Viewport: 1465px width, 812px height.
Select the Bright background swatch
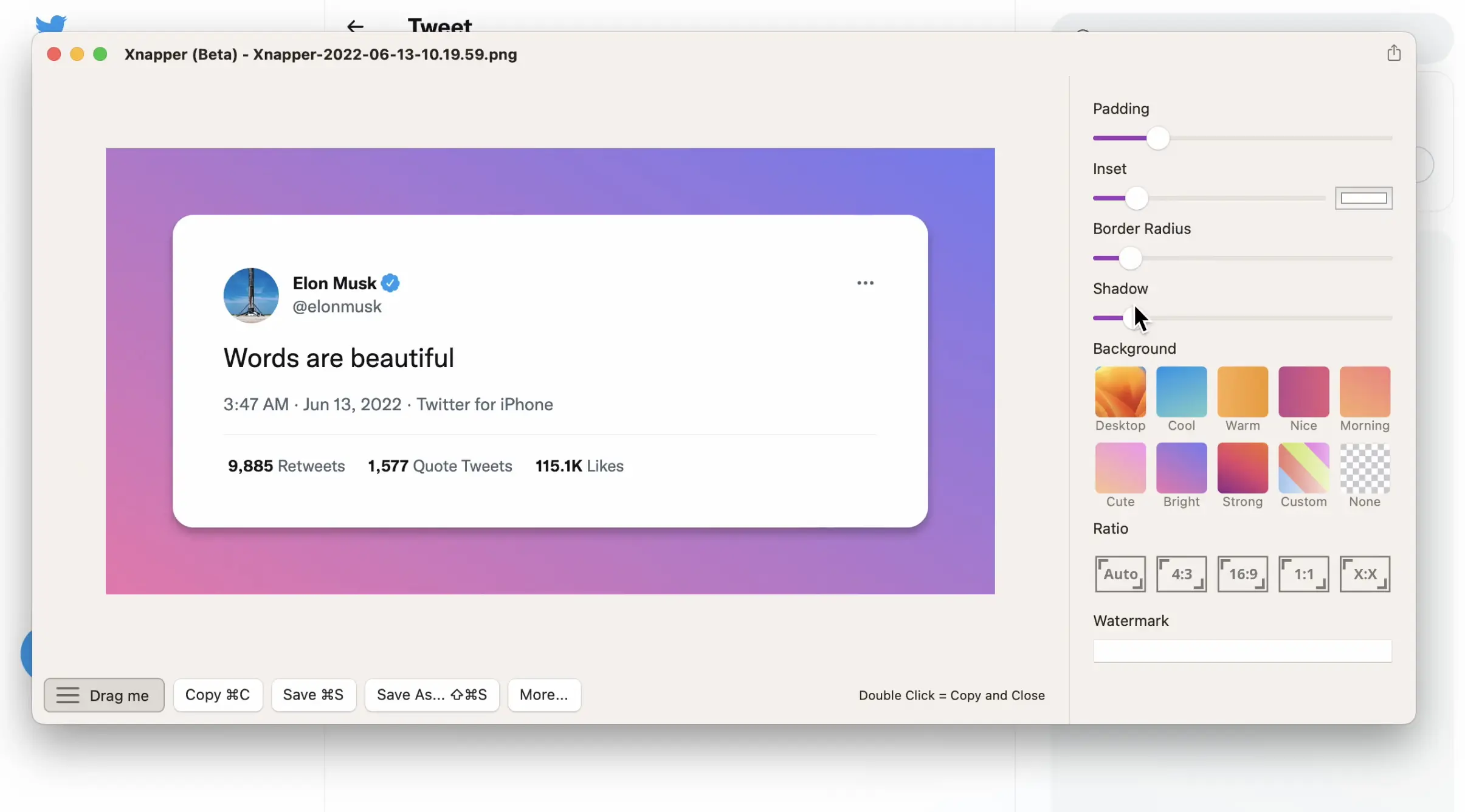[x=1181, y=467]
